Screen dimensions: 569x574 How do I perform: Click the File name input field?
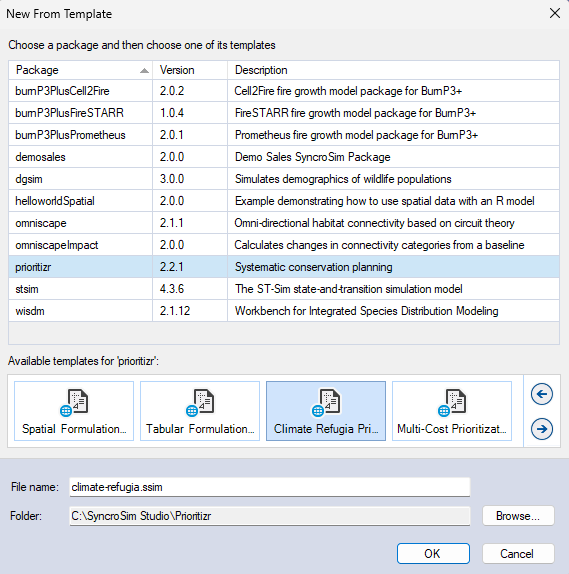tap(269, 487)
